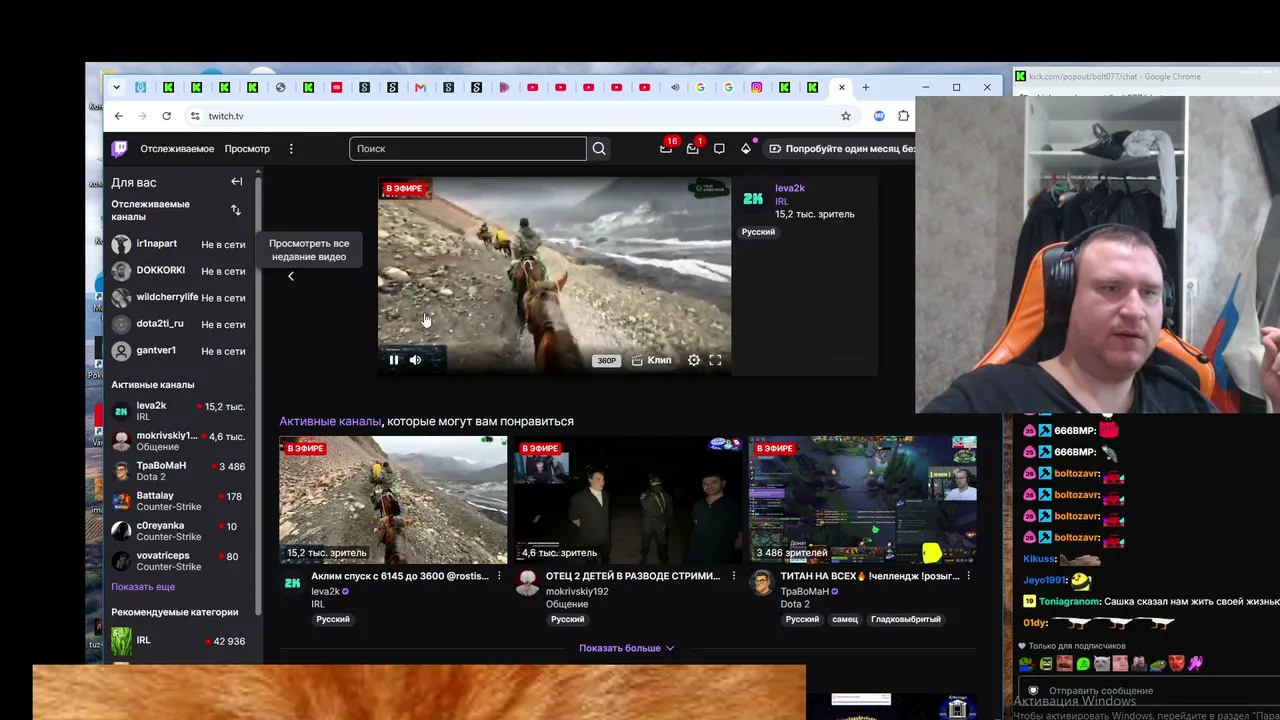Go back in browser history
Image resolution: width=1280 pixels, height=720 pixels.
pyautogui.click(x=118, y=116)
